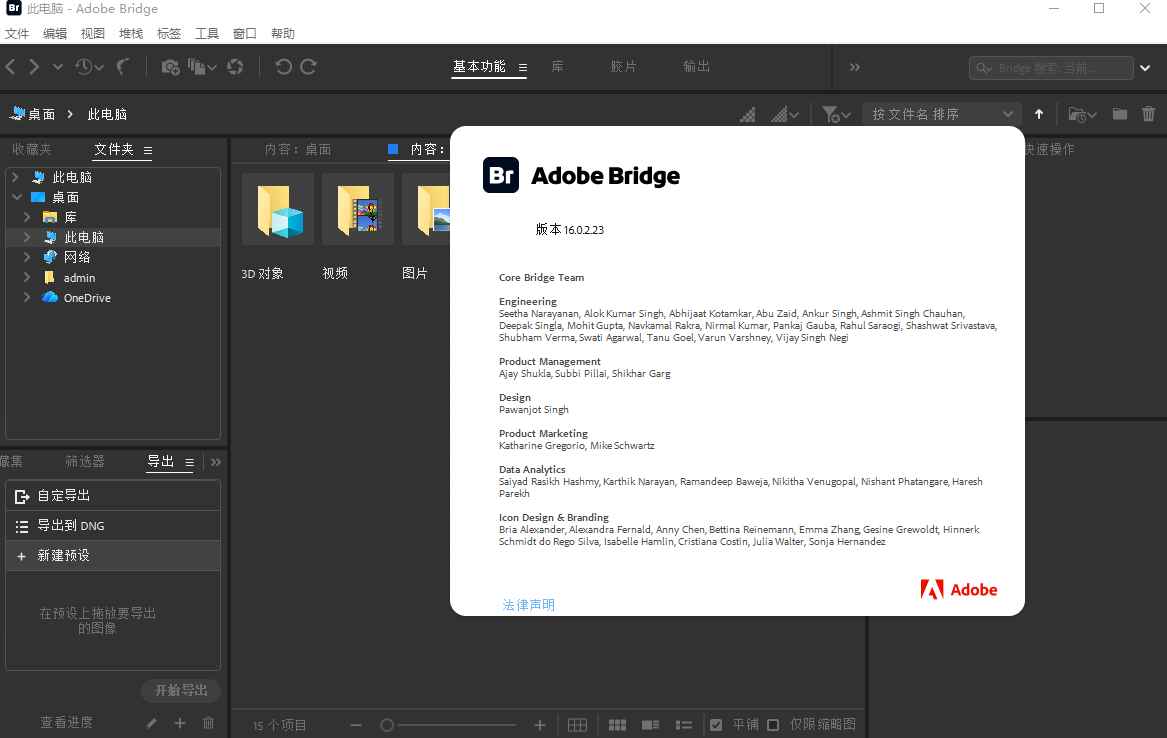Go forward with the right arrow
Viewport: 1167px width, 738px height.
[x=33, y=67]
